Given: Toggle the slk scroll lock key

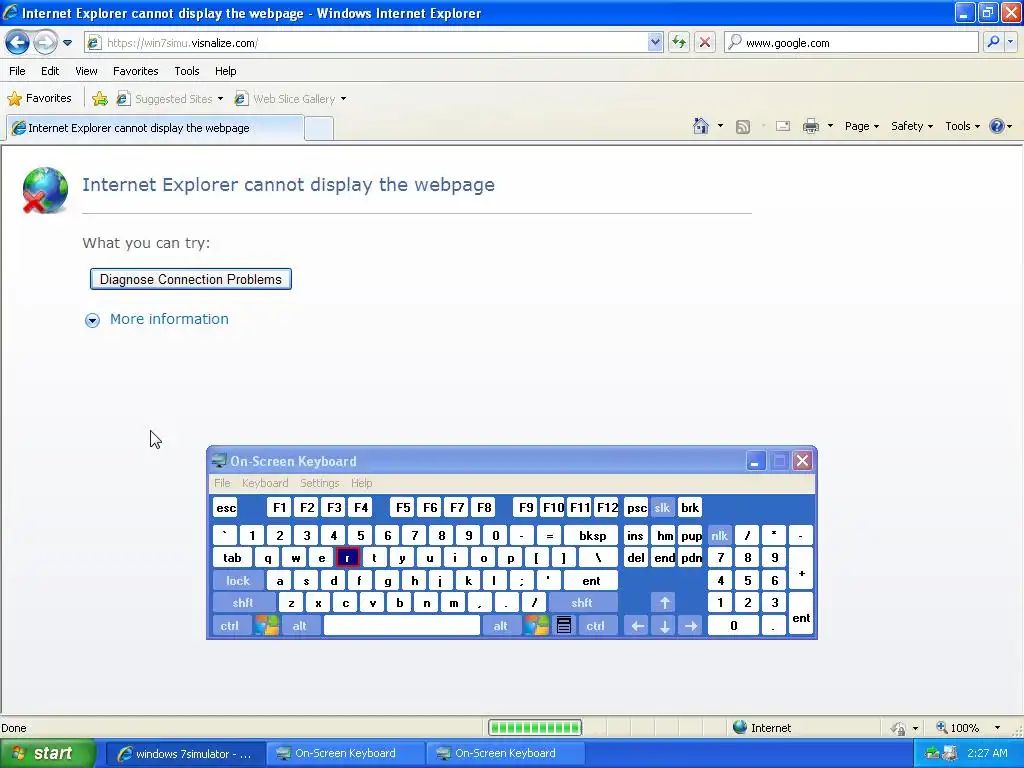Looking at the screenshot, I should tap(662, 507).
